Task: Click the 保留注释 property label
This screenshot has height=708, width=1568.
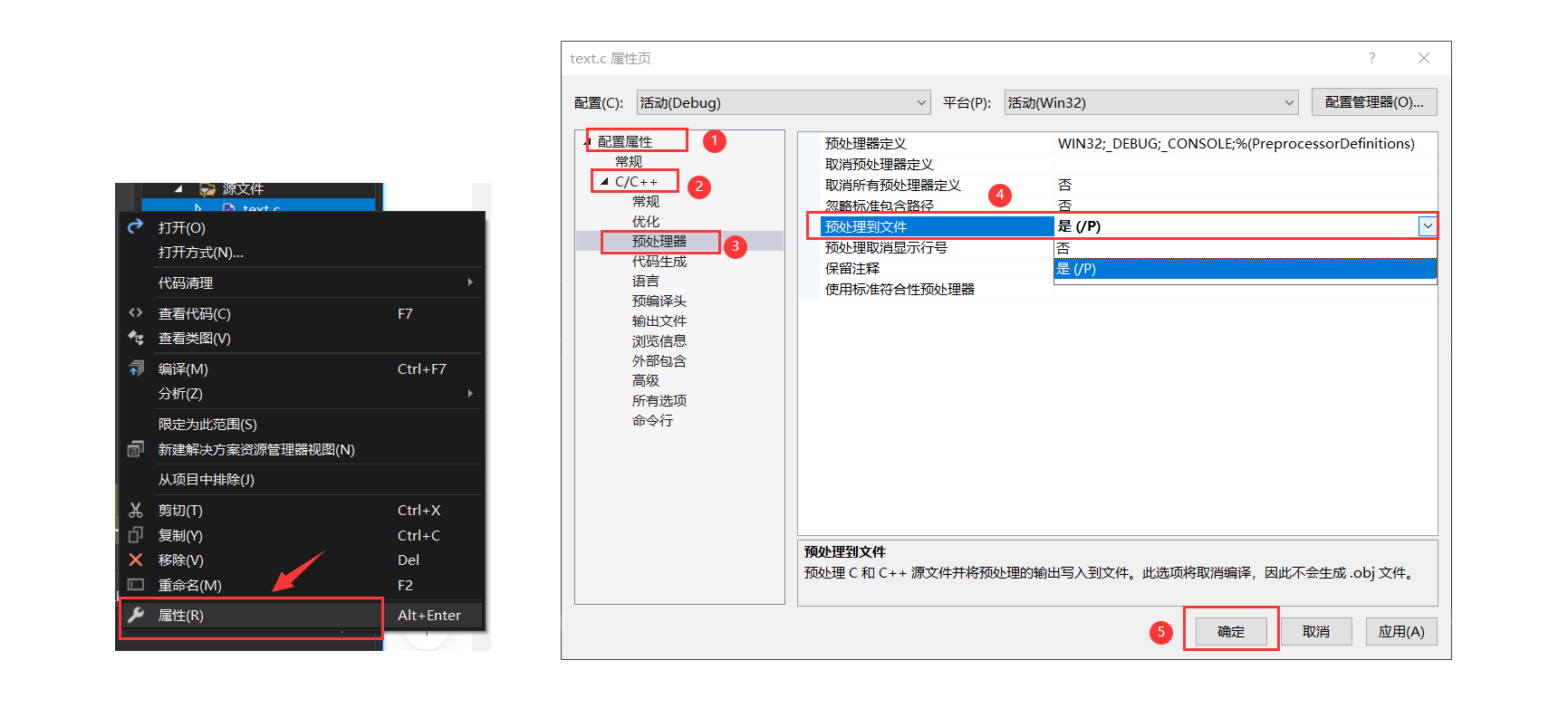Action: coord(851,268)
